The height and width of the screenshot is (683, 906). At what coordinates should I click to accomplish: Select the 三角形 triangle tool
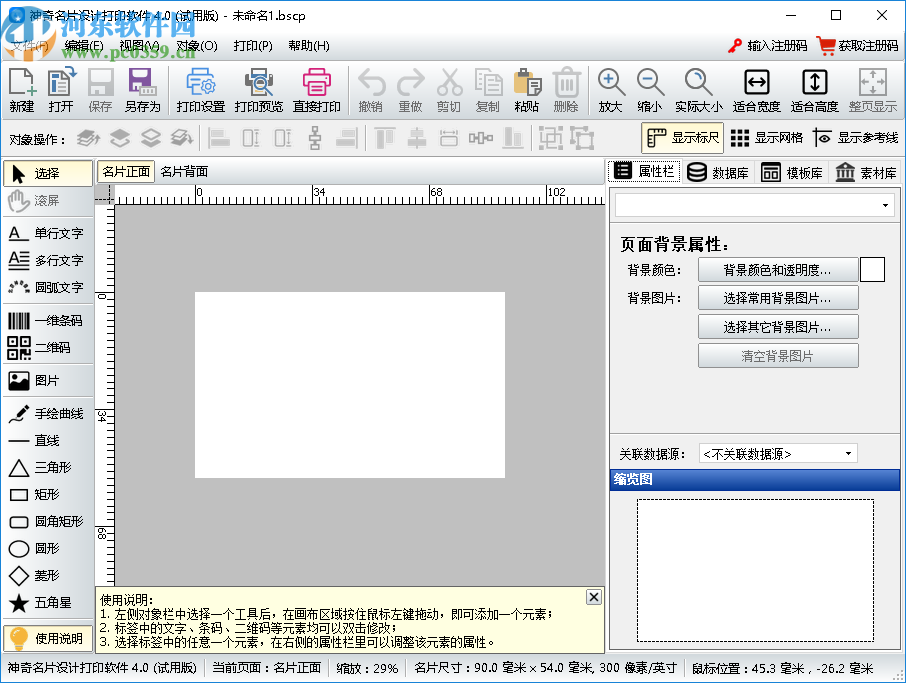(x=48, y=467)
